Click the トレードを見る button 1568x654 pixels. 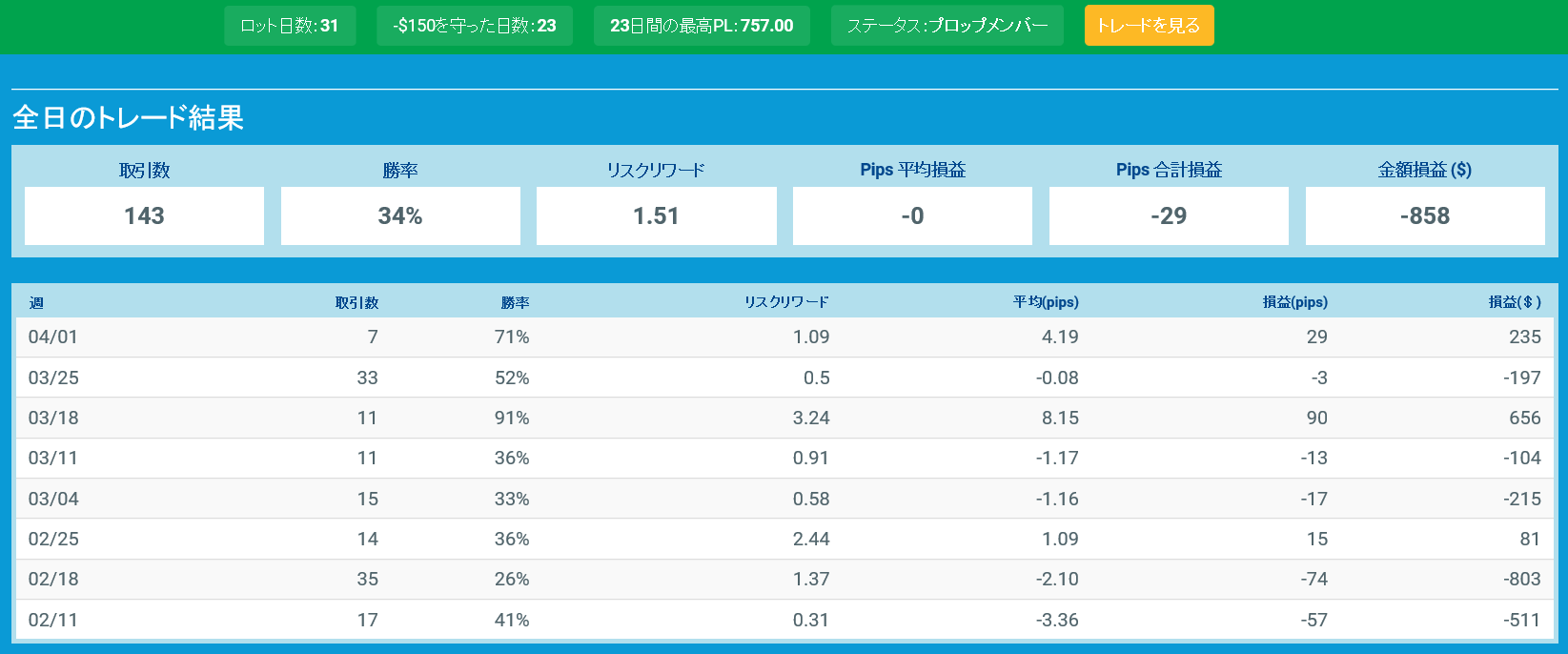click(1149, 26)
